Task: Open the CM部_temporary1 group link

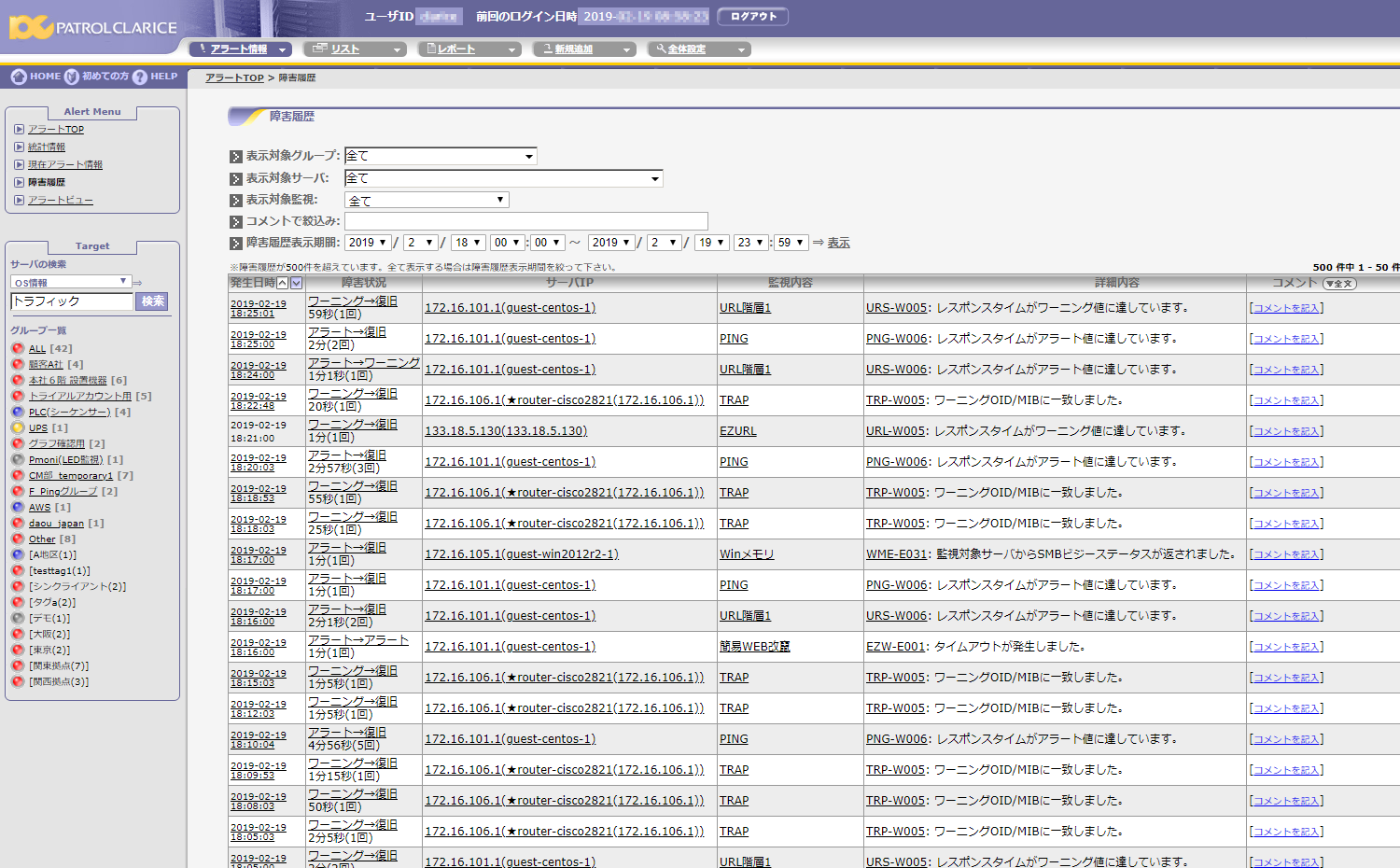Action: [x=71, y=475]
